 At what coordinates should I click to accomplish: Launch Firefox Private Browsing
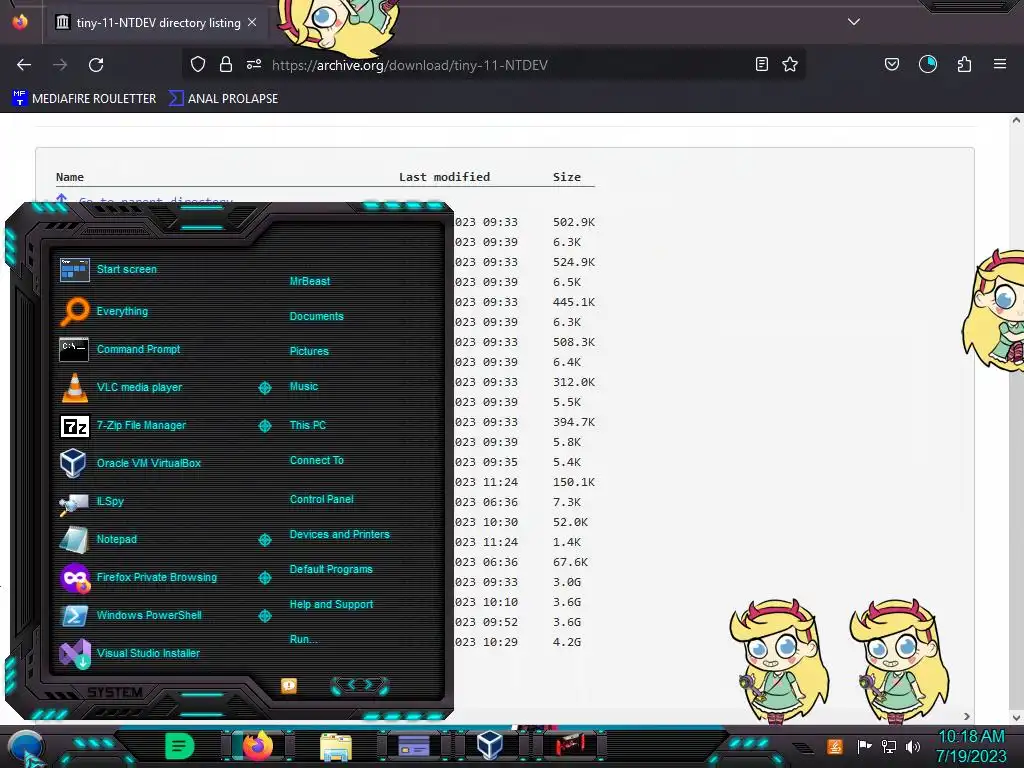(x=138, y=577)
